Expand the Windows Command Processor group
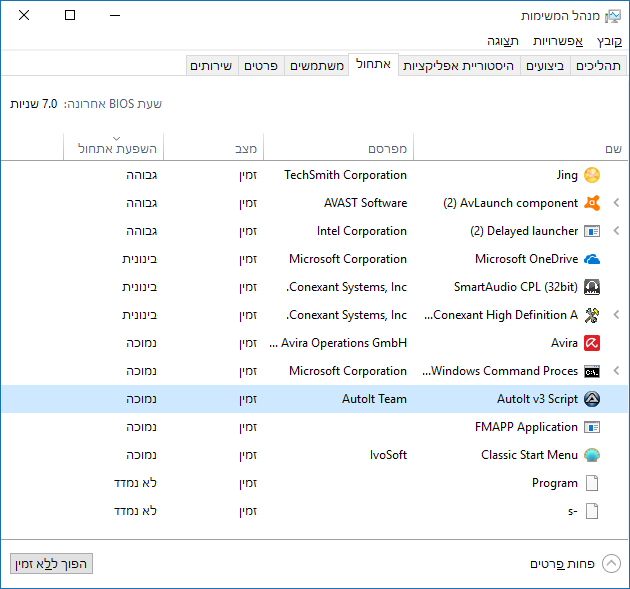 [x=616, y=371]
